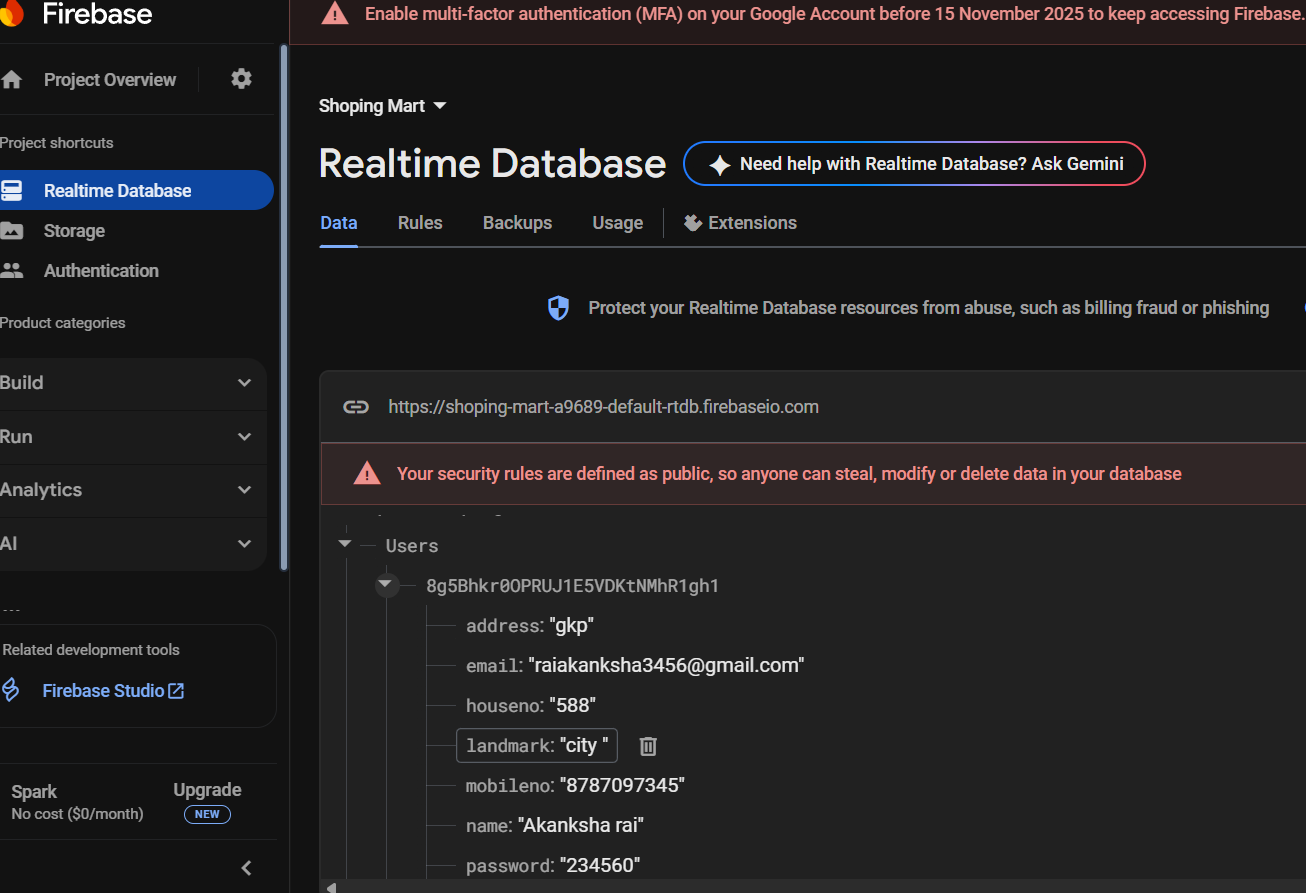Click the Authentication people icon

(12, 271)
